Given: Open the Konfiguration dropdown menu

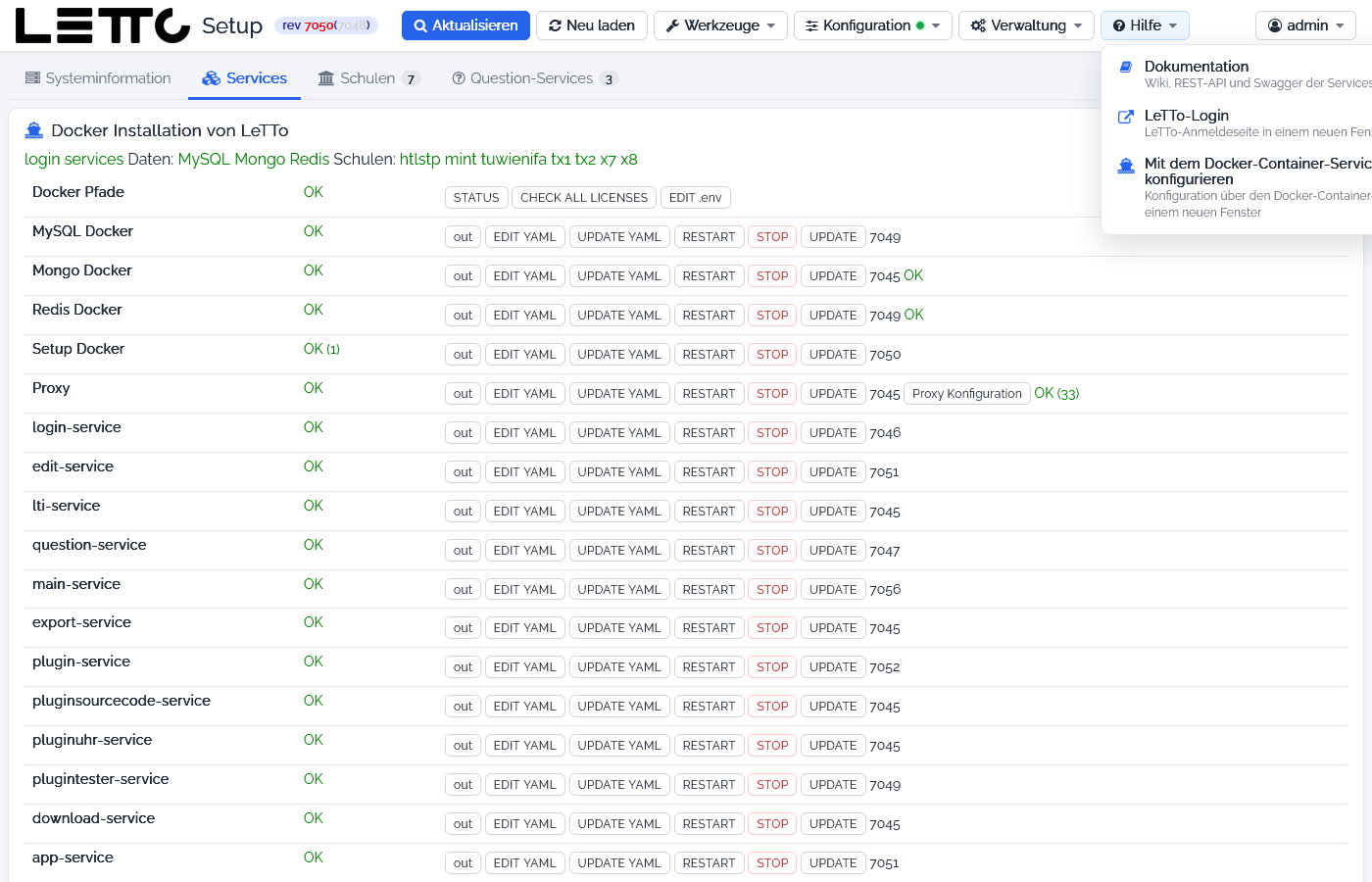Looking at the screenshot, I should [872, 25].
